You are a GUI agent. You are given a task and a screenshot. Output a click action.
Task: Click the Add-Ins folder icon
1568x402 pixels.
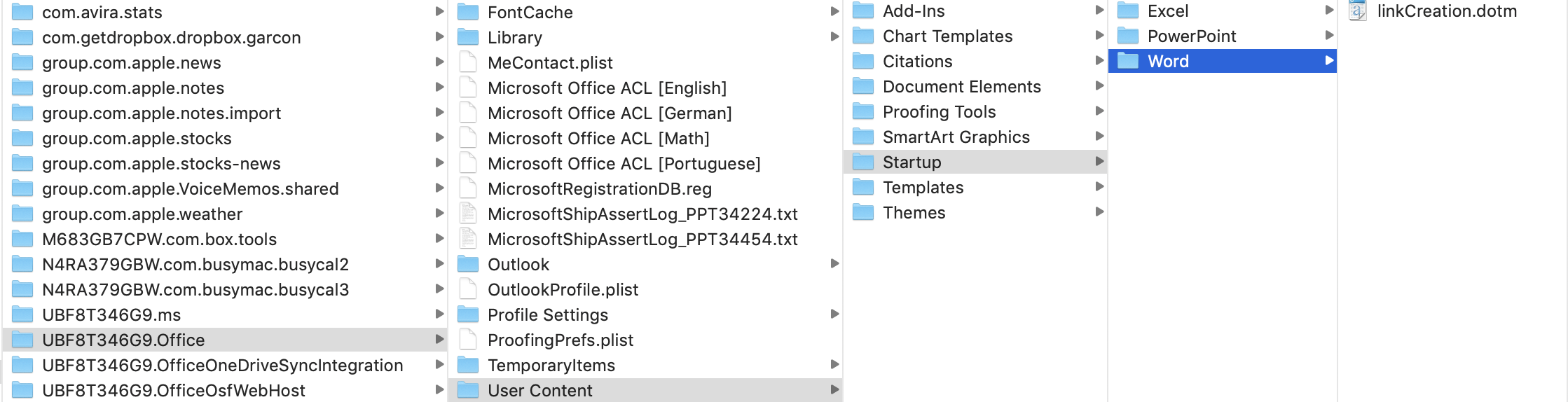(863, 11)
